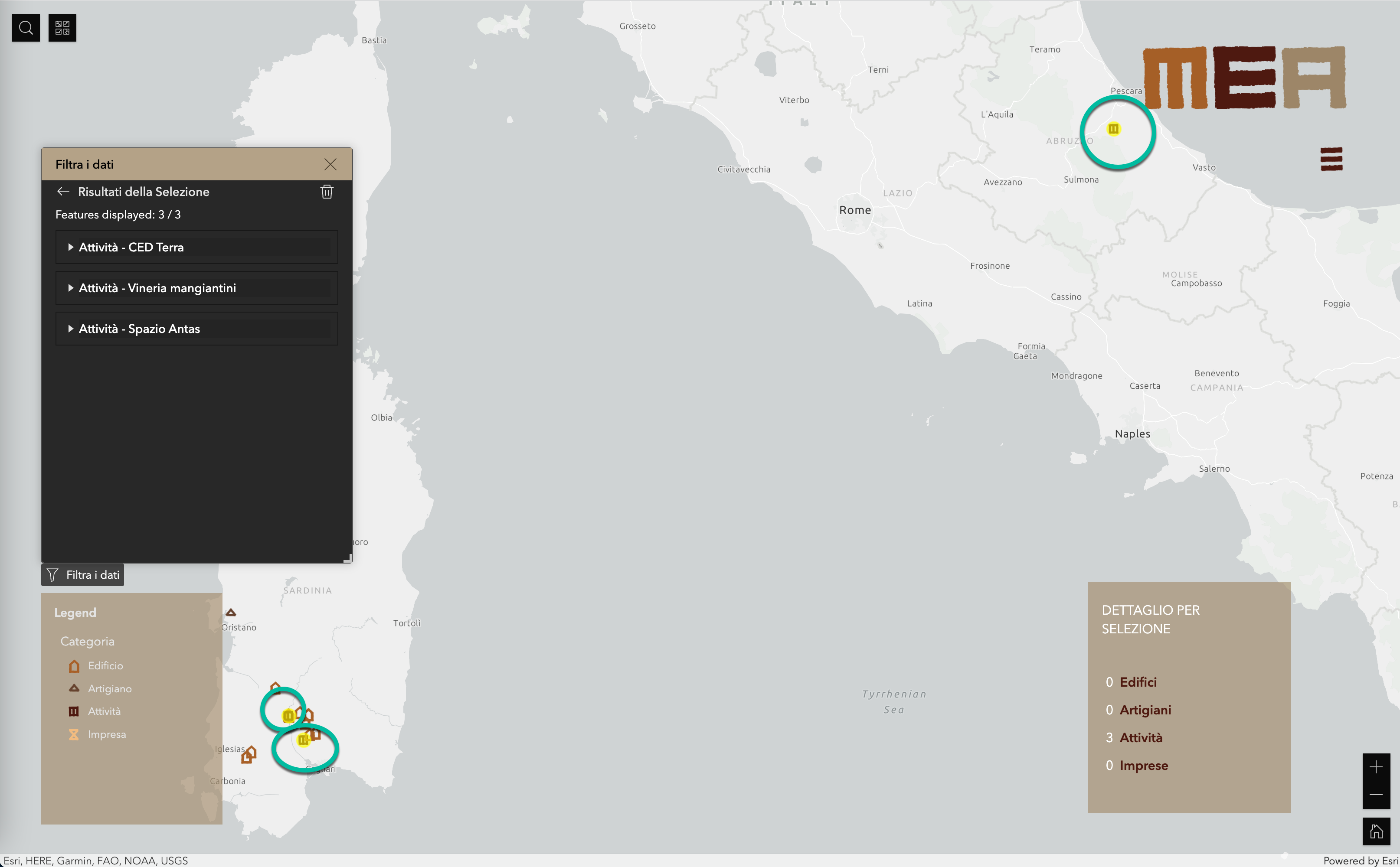The width and height of the screenshot is (1400, 867).
Task: Click the highlighted marker near Pescara
Action: [1113, 129]
